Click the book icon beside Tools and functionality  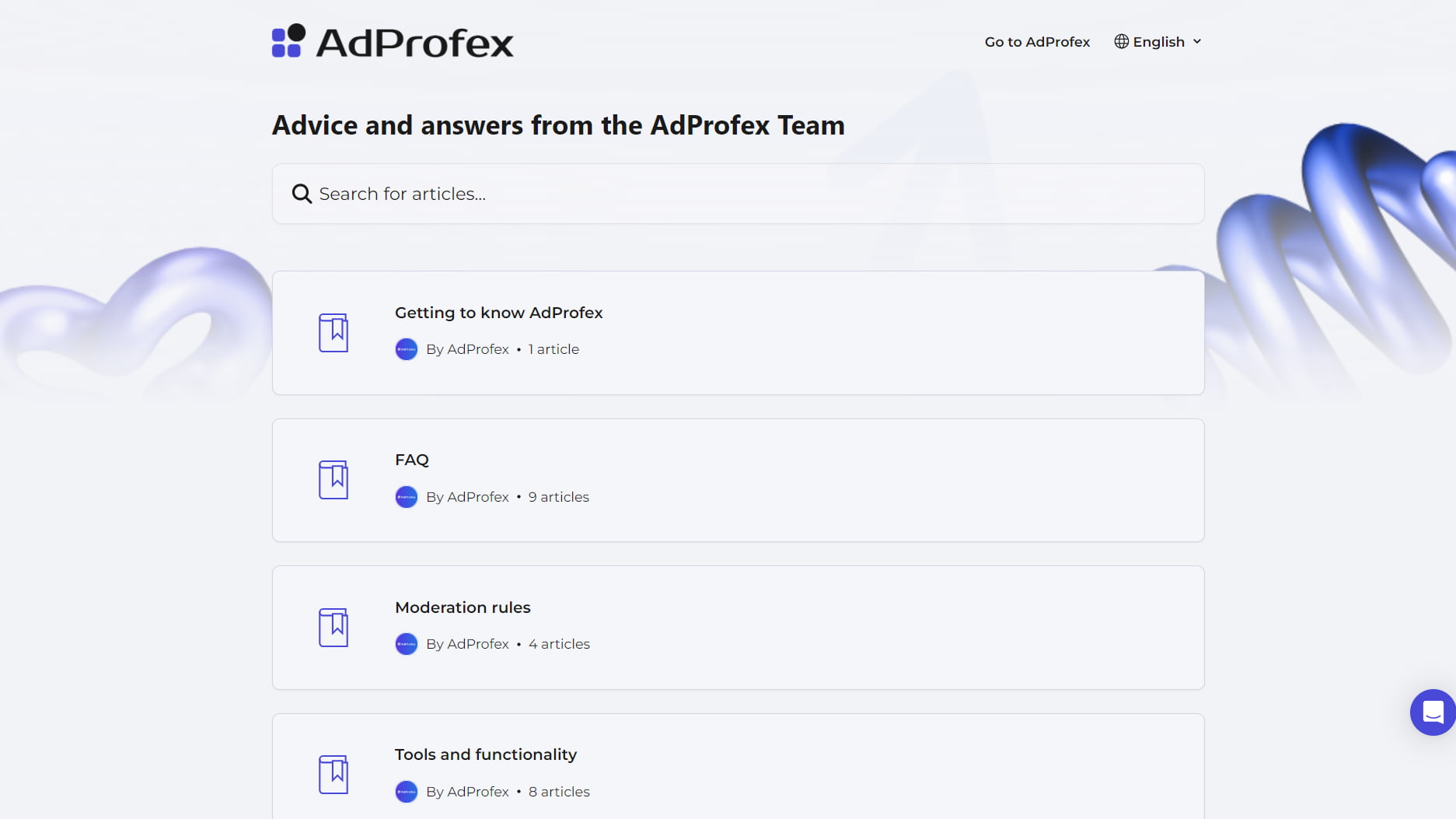[333, 775]
